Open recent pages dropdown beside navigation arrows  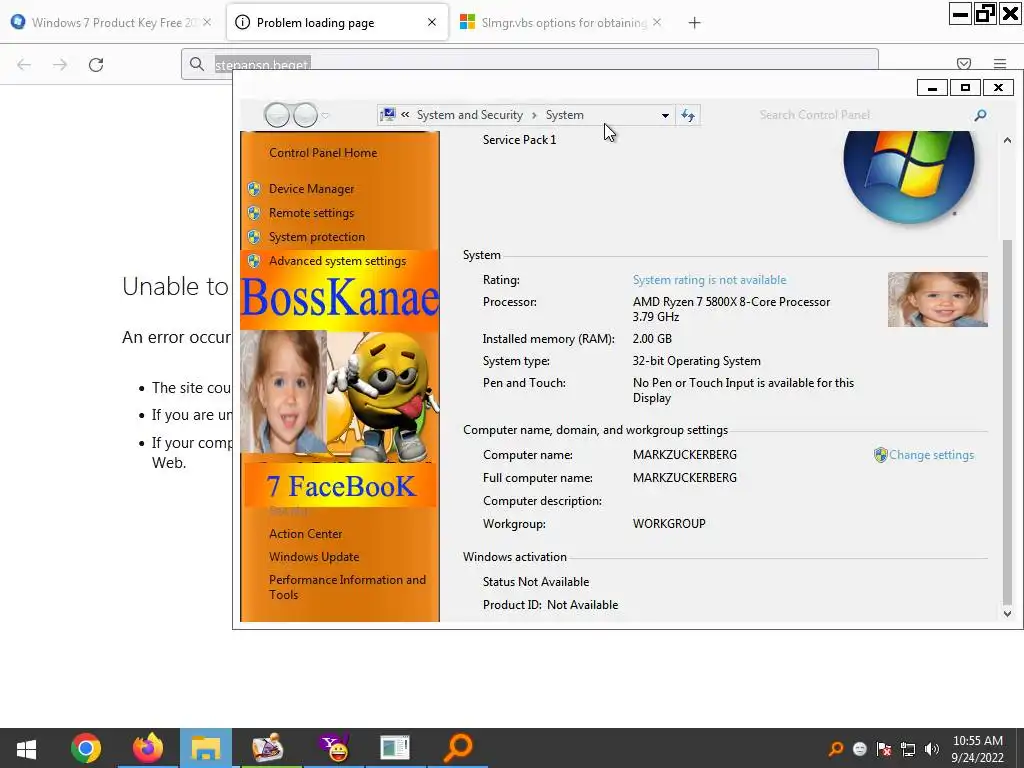325,116
